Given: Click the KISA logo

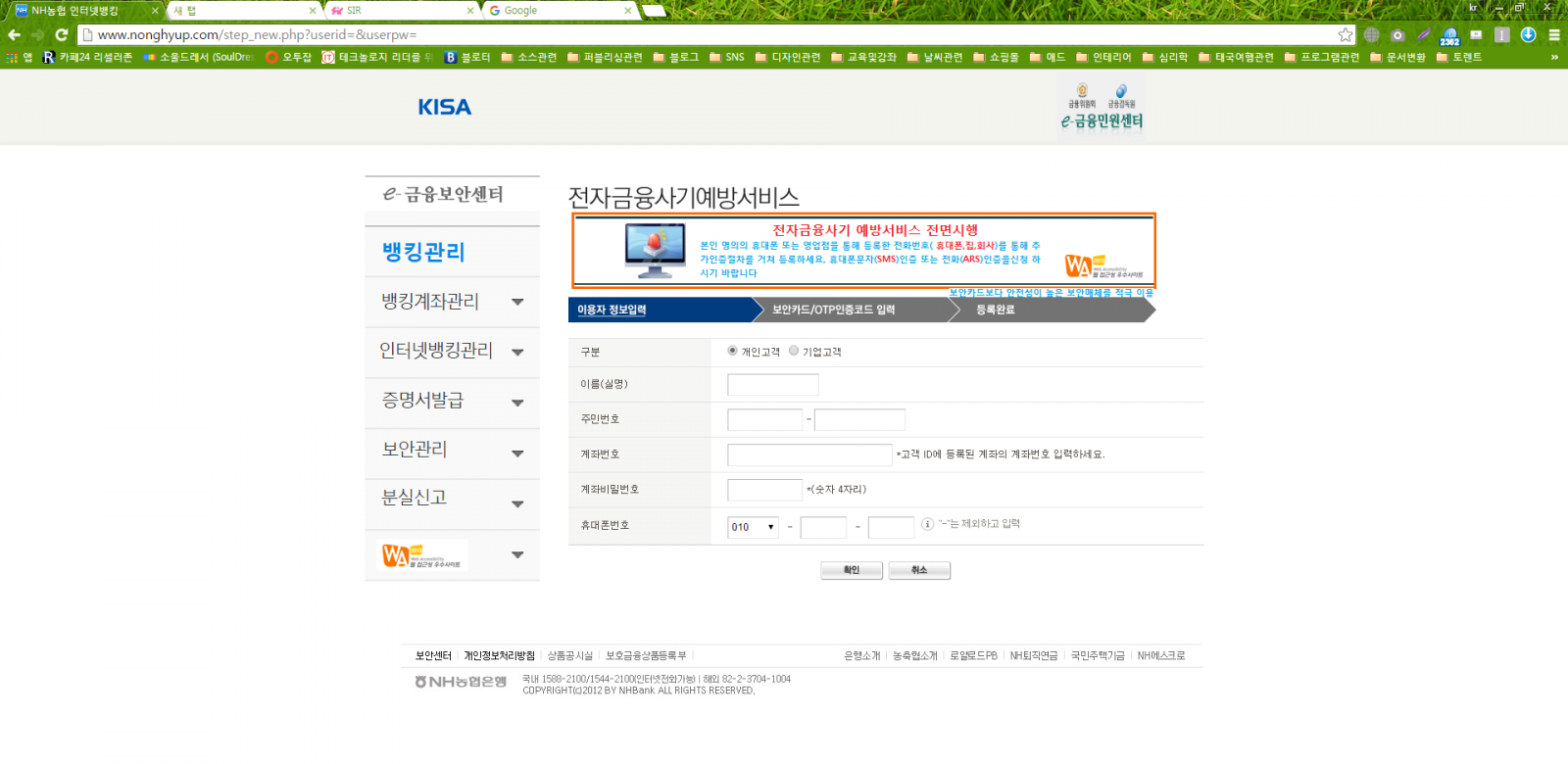Looking at the screenshot, I should 445,107.
